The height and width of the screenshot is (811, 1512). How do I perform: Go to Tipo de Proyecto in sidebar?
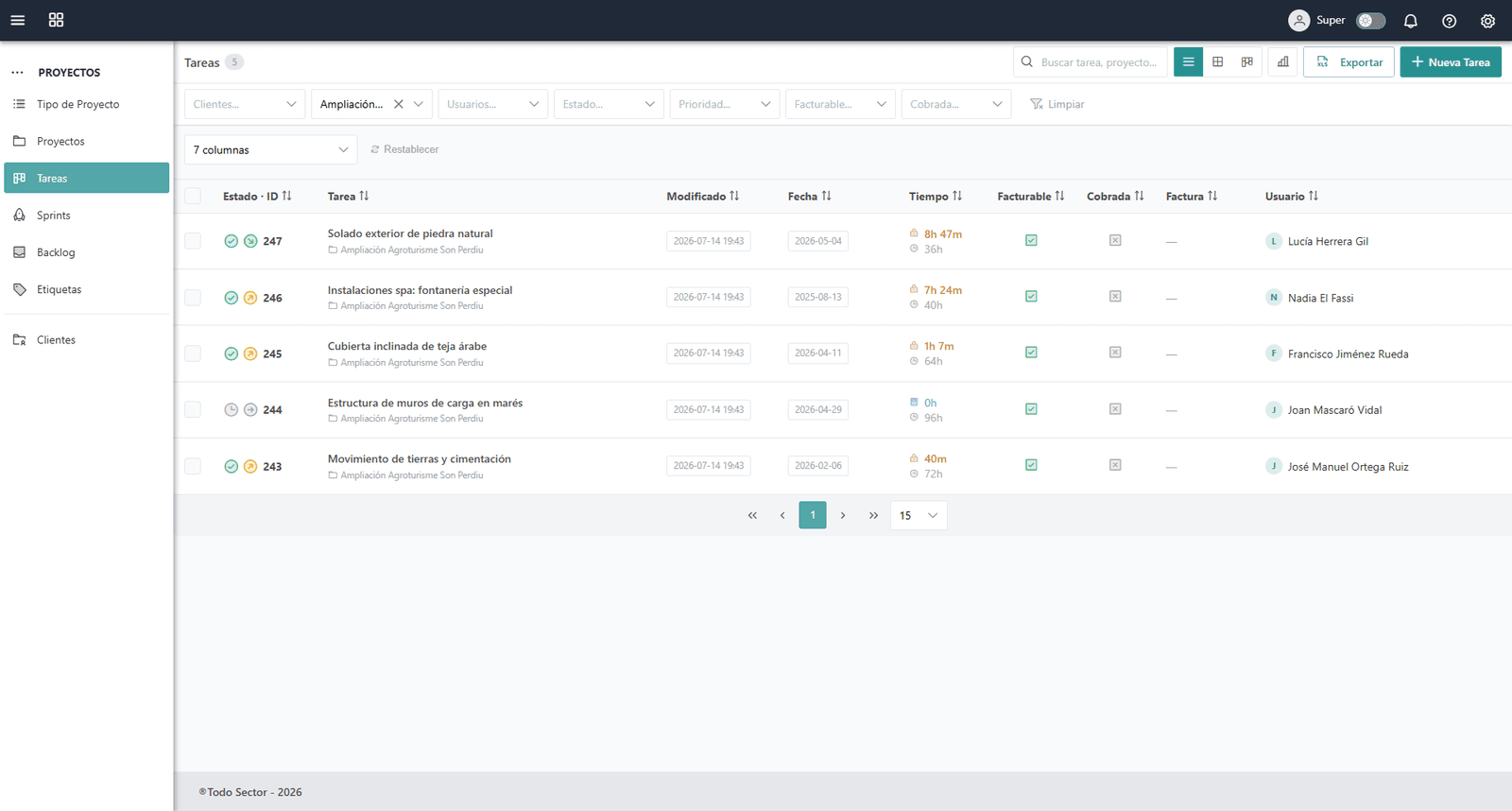86,104
